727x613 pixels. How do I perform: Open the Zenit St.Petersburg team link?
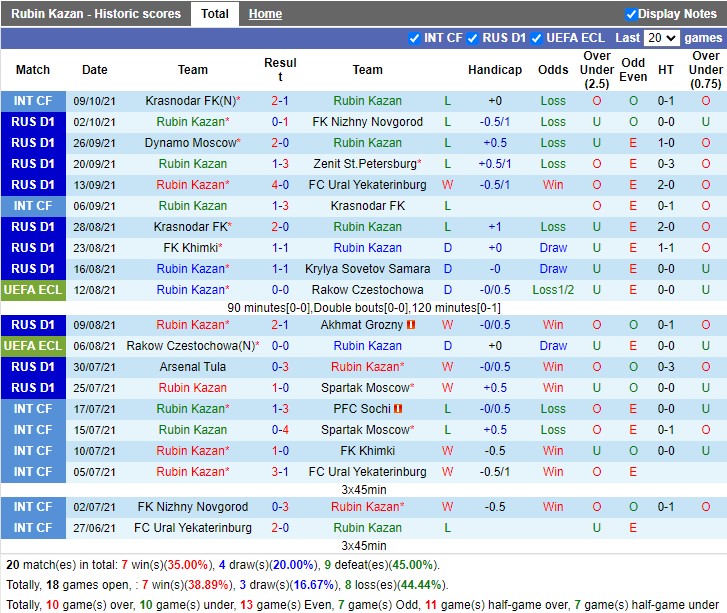pyautogui.click(x=364, y=164)
